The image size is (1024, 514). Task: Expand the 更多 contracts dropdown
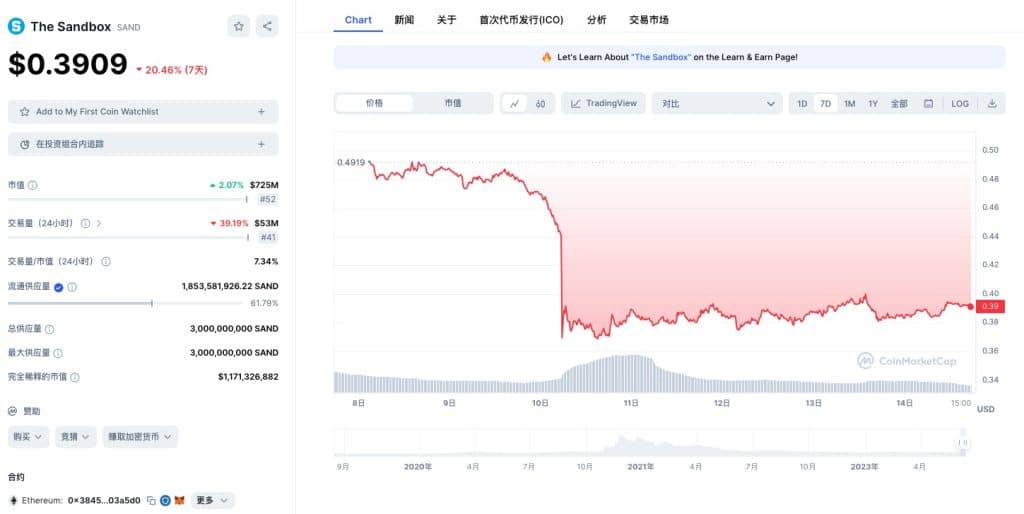(x=212, y=500)
